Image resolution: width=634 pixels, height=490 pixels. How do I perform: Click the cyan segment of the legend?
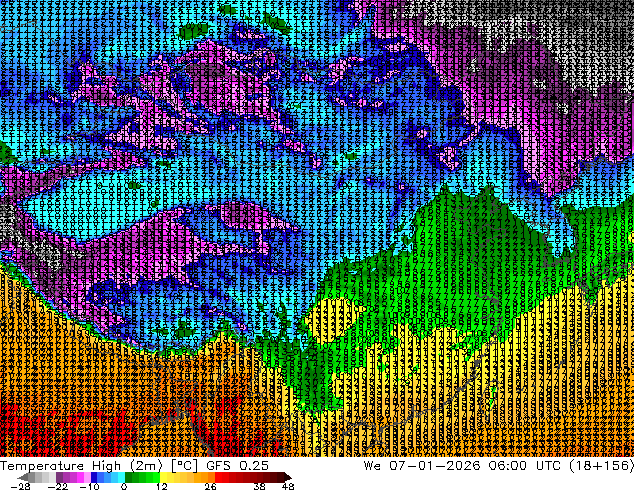[x=121, y=477]
